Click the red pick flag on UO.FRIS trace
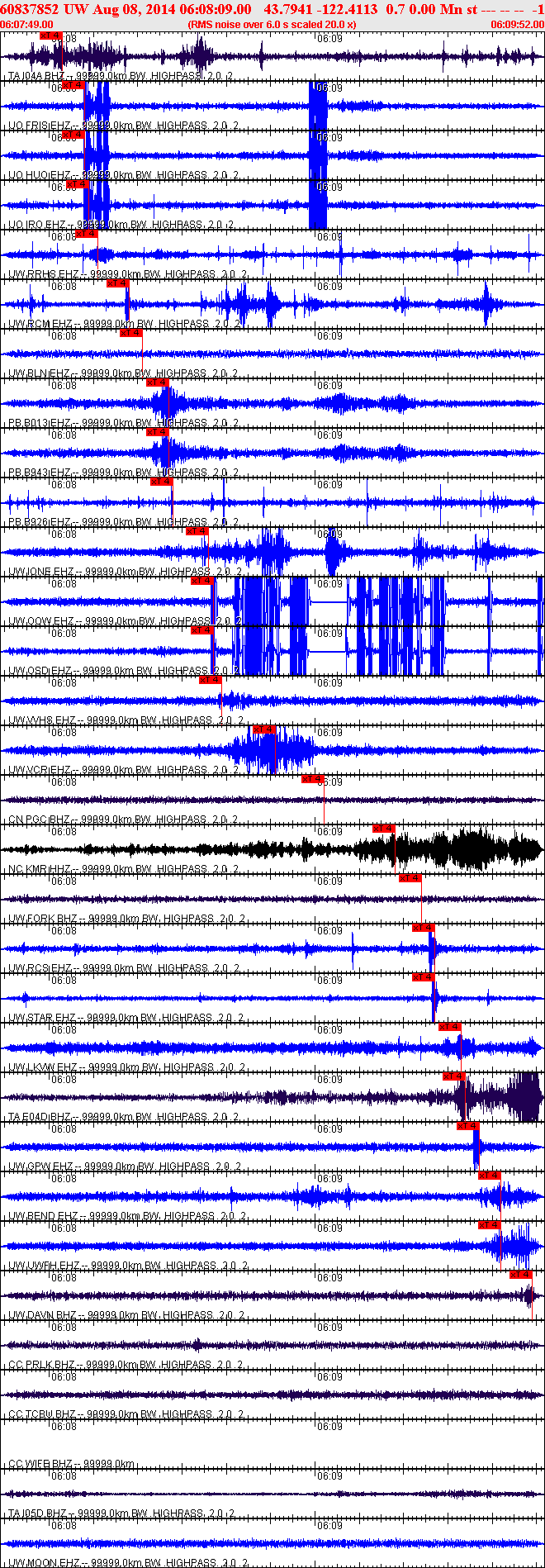The width and height of the screenshot is (545, 1568). point(73,85)
